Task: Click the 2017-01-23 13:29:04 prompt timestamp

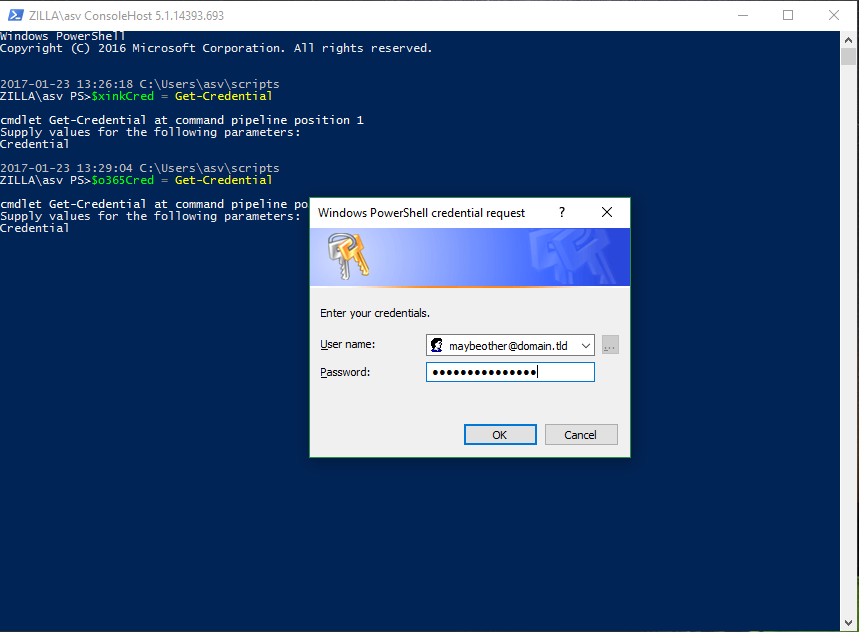Action: point(66,168)
